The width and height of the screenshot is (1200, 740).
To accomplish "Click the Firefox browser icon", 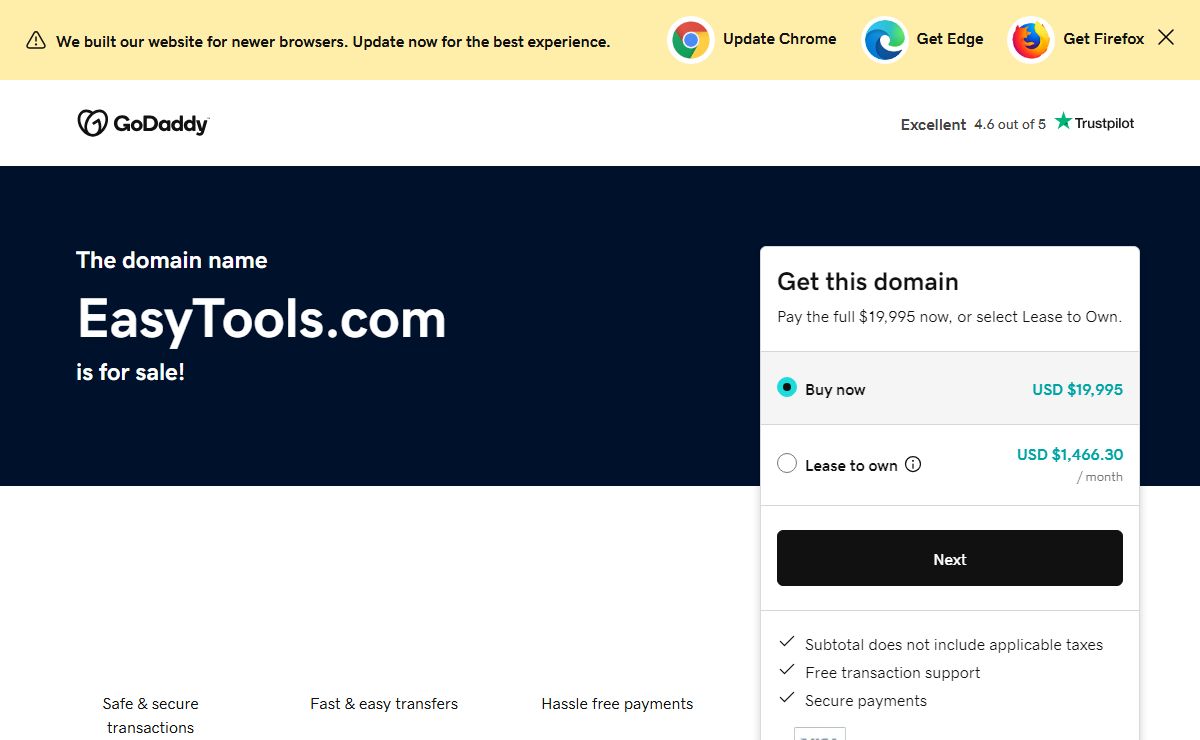I will (x=1031, y=40).
